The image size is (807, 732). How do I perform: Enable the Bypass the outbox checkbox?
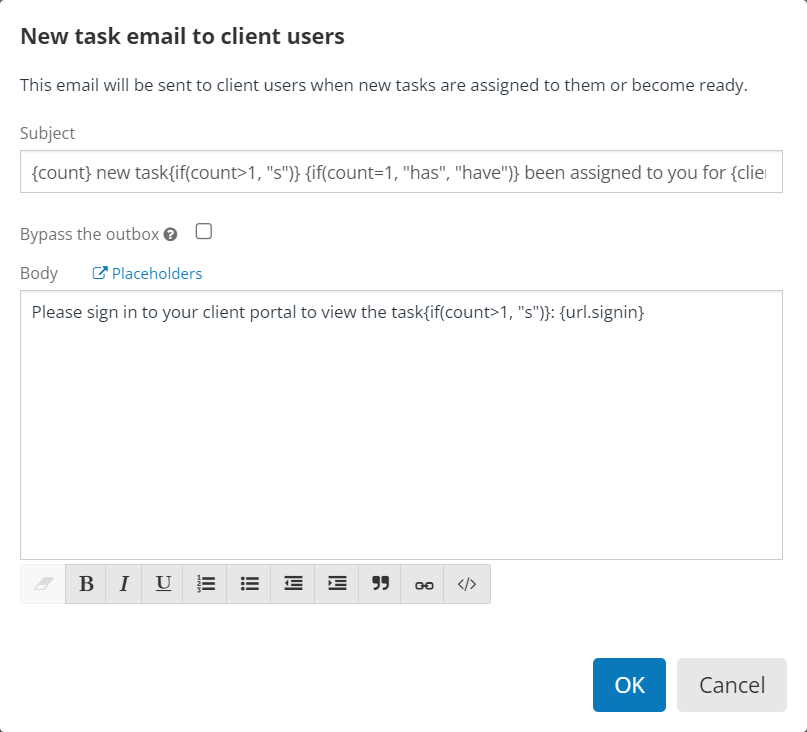click(204, 232)
